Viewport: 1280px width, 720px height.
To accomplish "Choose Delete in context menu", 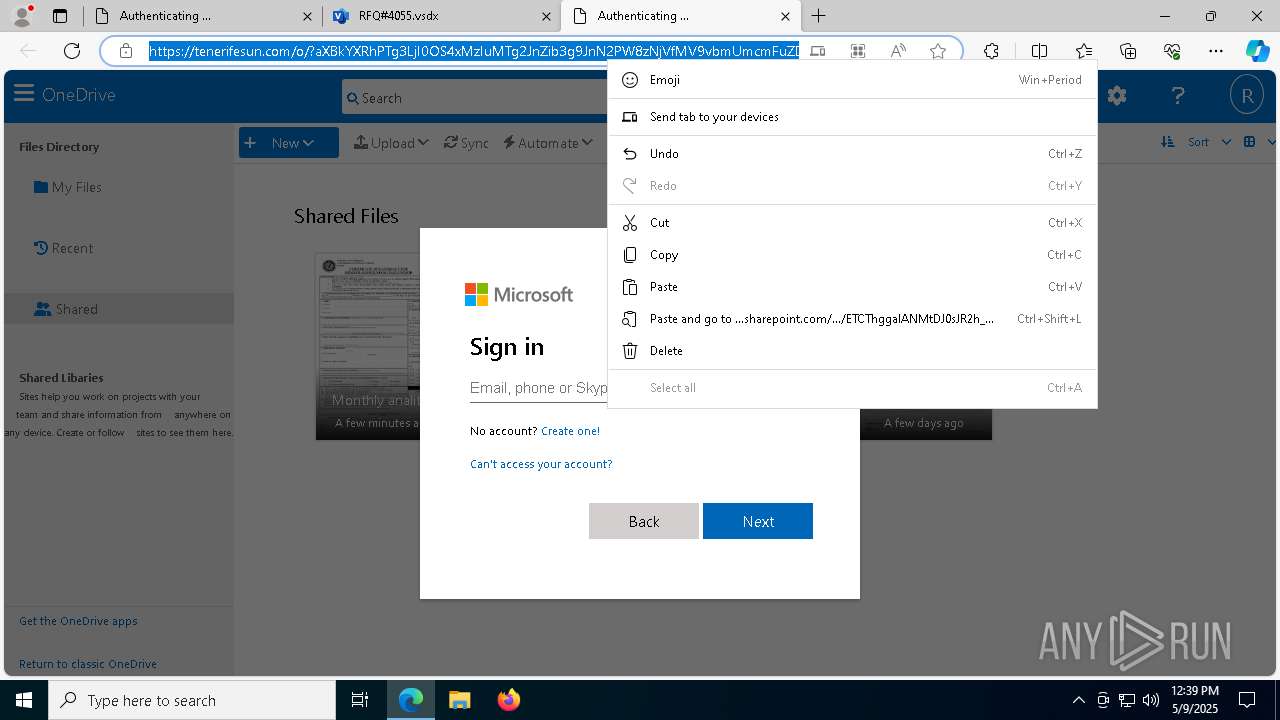I will pos(852,351).
